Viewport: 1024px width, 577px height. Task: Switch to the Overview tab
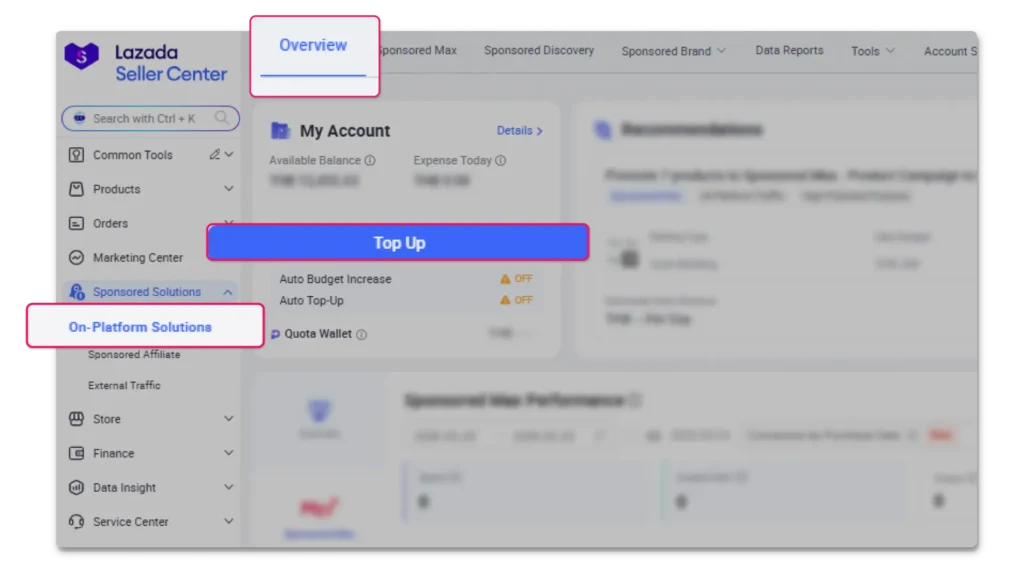tap(313, 46)
